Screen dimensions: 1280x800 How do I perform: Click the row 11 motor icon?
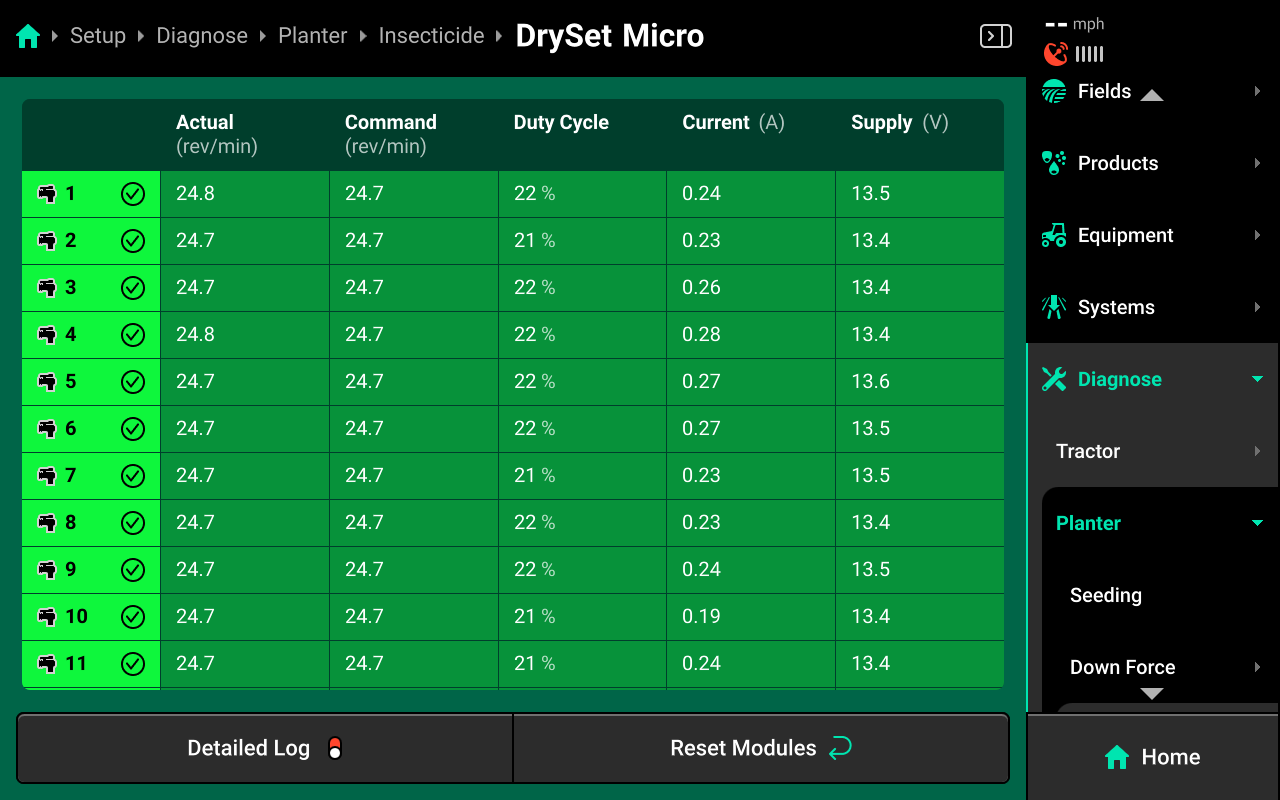(x=47, y=664)
